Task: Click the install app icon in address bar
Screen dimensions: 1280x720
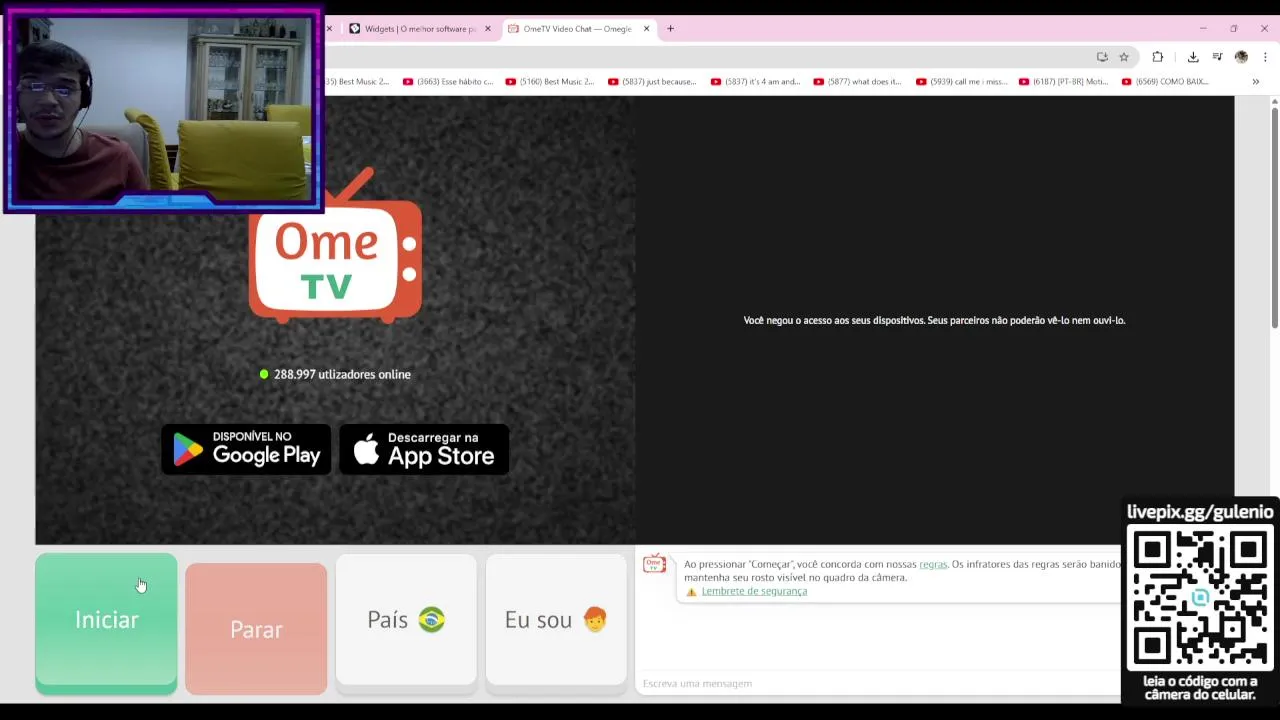Action: (x=1102, y=57)
